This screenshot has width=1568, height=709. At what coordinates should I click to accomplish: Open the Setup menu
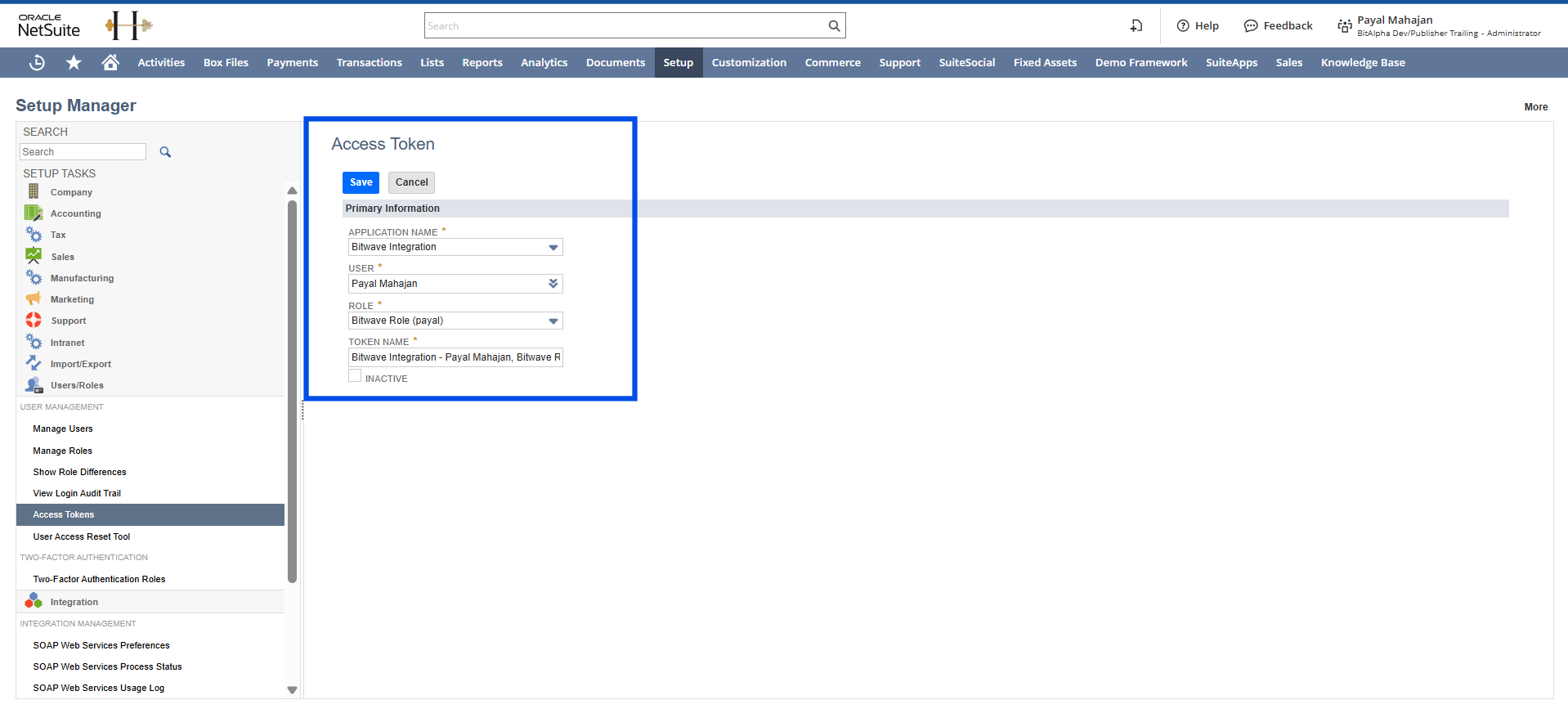(x=678, y=62)
